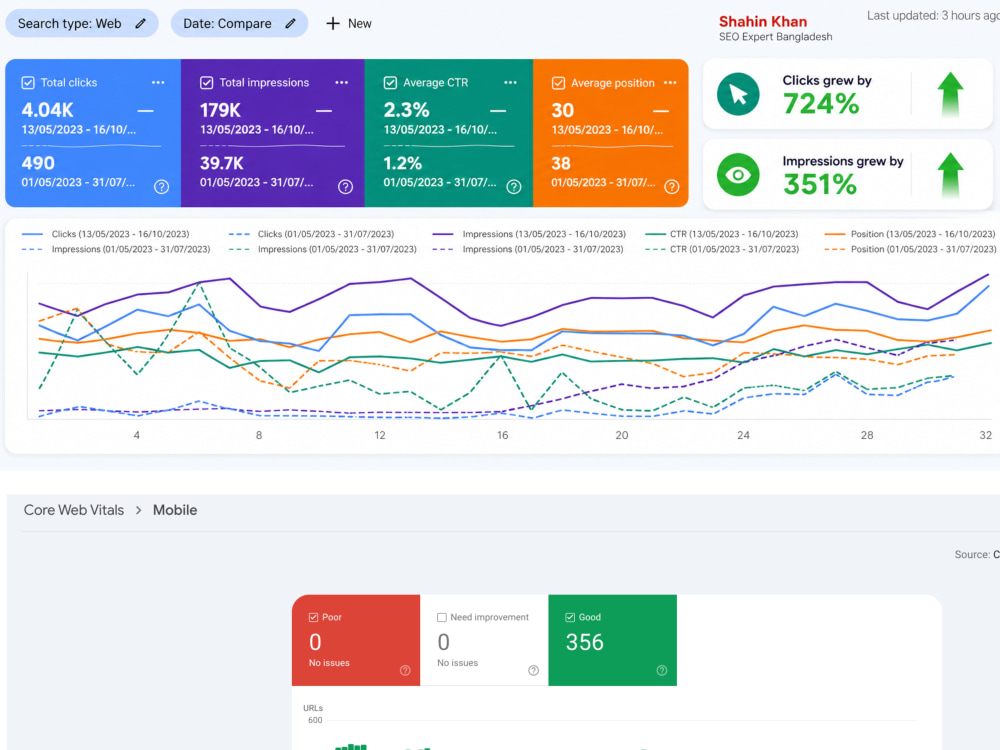Click solid orange Position (13/05/2023 - 16/10/2023) legend
The width and height of the screenshot is (1000, 750).
point(910,234)
